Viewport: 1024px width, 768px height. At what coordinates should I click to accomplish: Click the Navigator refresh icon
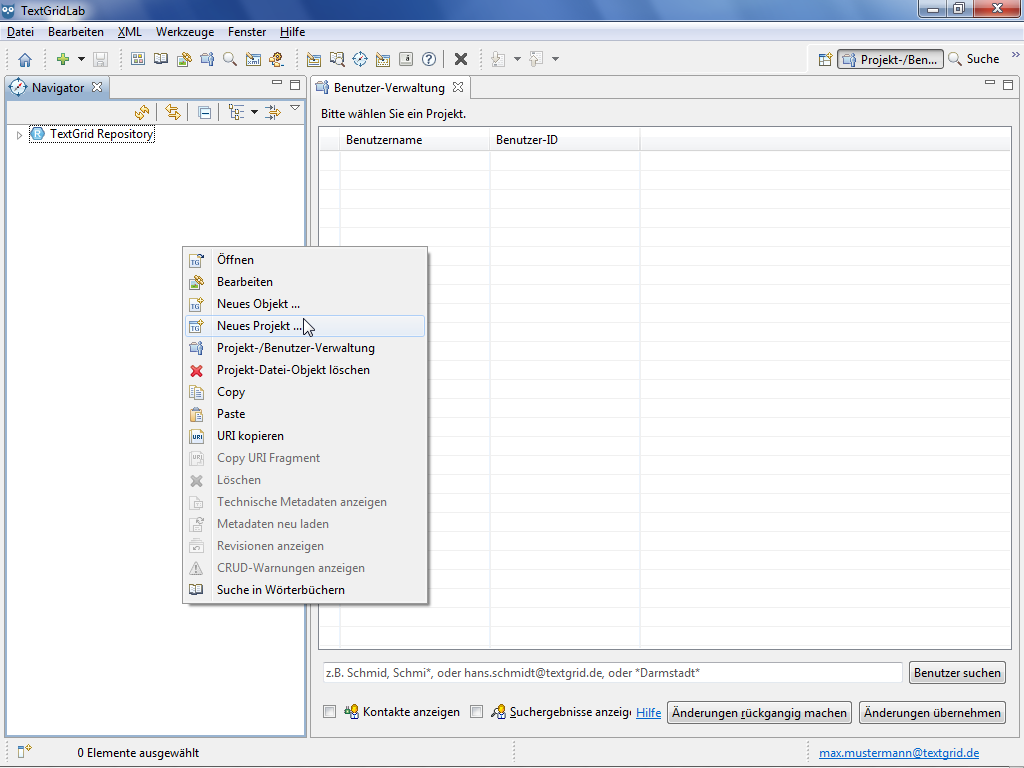(142, 112)
